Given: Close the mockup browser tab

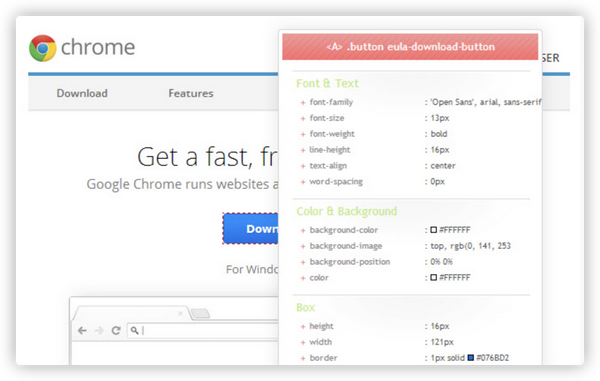Looking at the screenshot, I should tap(181, 313).
